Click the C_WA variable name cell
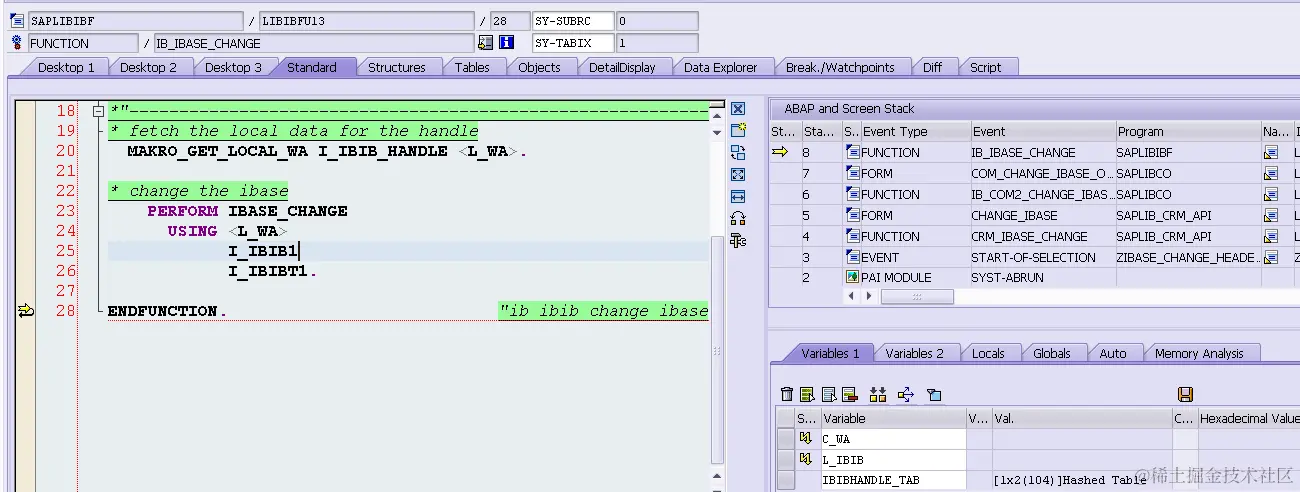 [x=893, y=438]
